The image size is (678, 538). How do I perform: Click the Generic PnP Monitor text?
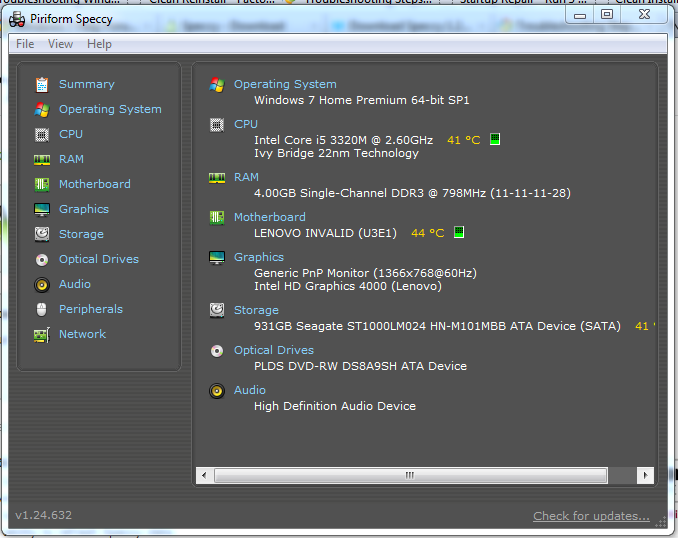[x=365, y=273]
